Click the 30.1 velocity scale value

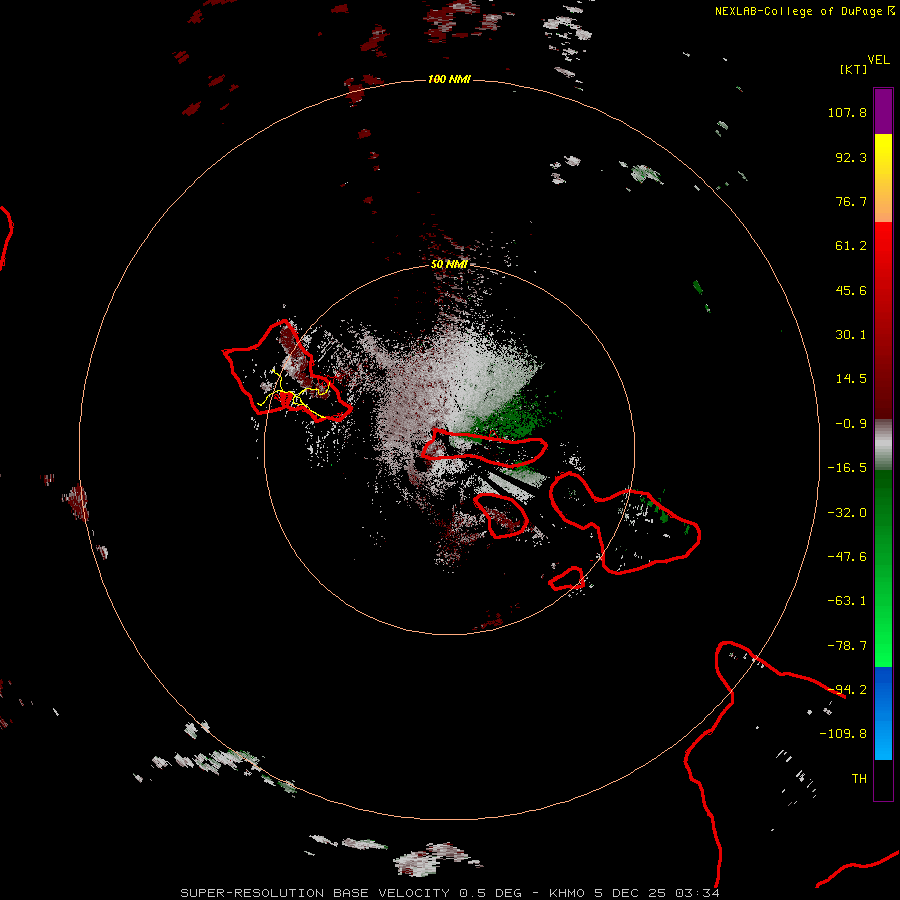[x=851, y=335]
